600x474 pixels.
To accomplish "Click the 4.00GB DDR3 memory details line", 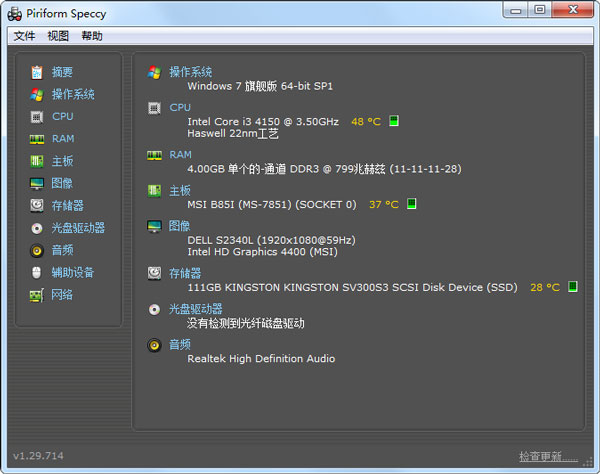I will point(324,169).
